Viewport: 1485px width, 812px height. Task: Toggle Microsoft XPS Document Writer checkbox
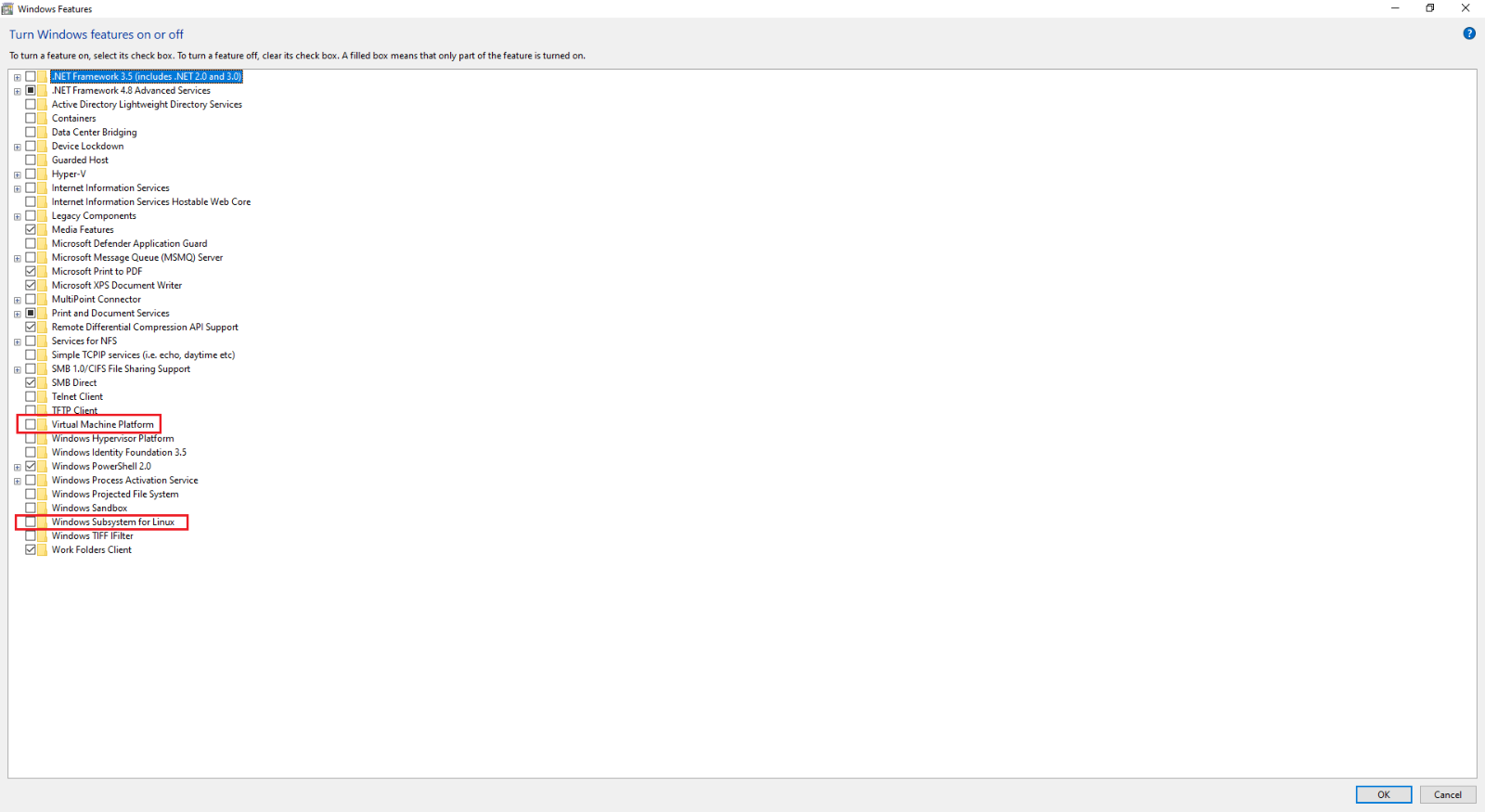(31, 285)
